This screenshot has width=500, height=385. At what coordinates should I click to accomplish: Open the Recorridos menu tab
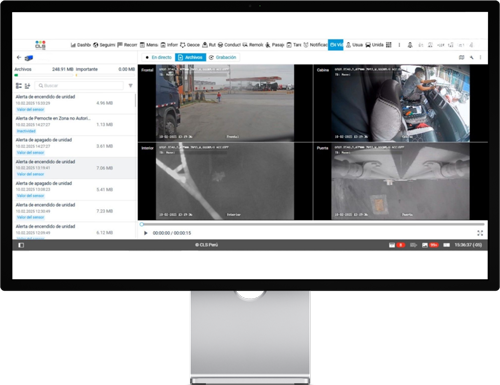[127, 45]
